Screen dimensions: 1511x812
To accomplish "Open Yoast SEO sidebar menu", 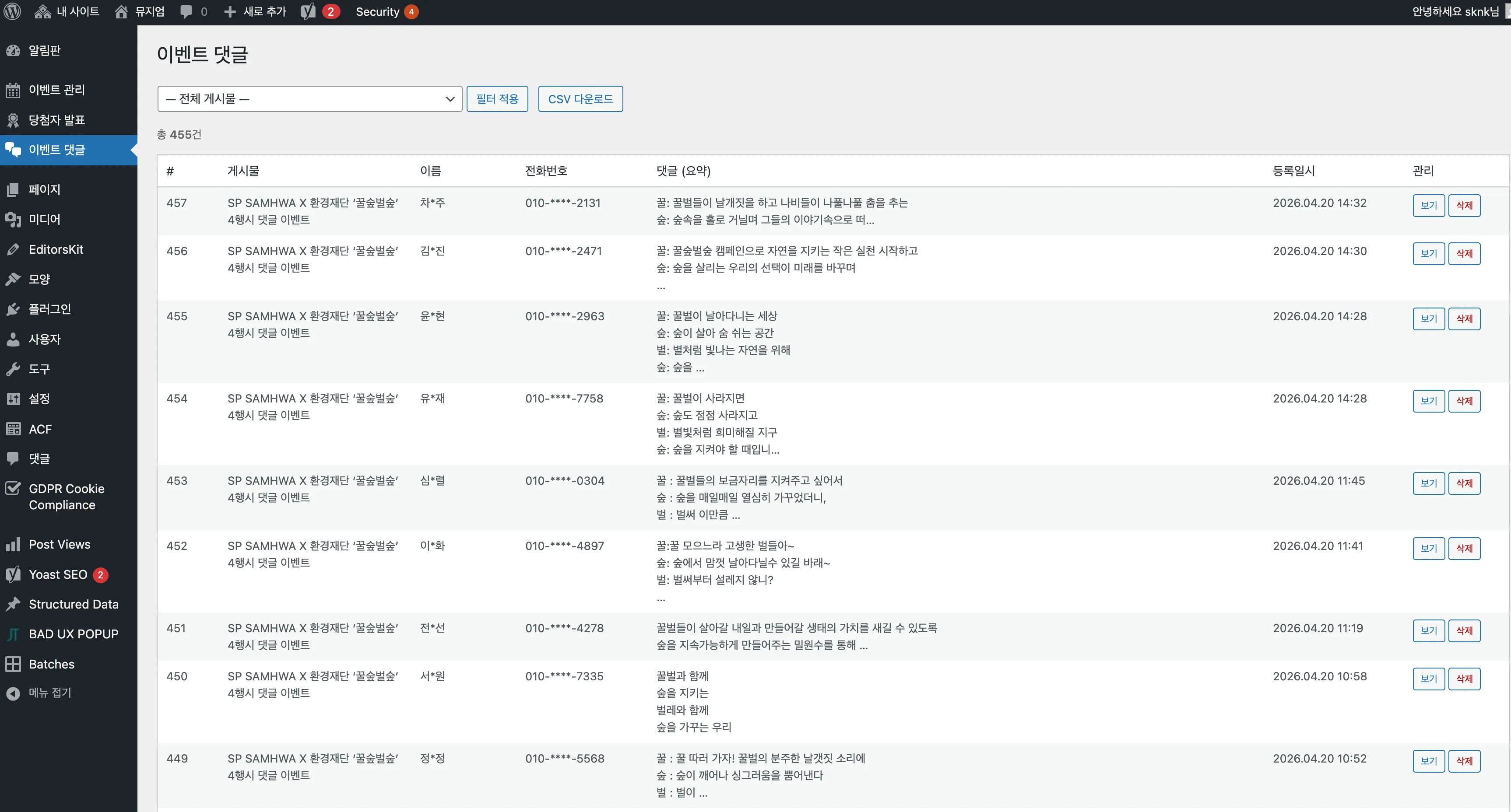I will (x=69, y=574).
